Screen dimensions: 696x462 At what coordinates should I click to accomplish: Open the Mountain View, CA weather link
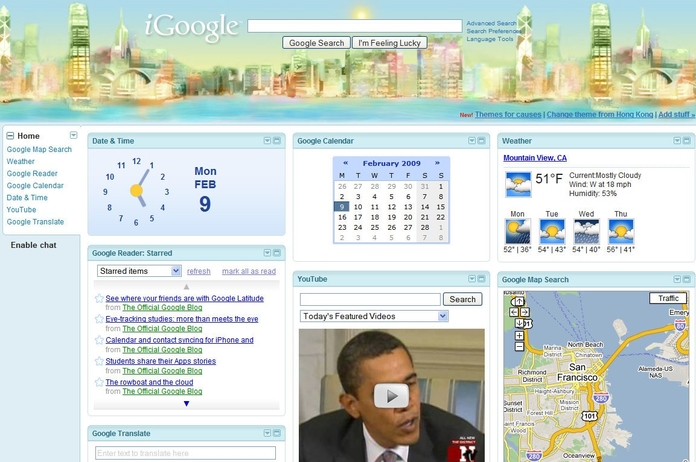(535, 158)
